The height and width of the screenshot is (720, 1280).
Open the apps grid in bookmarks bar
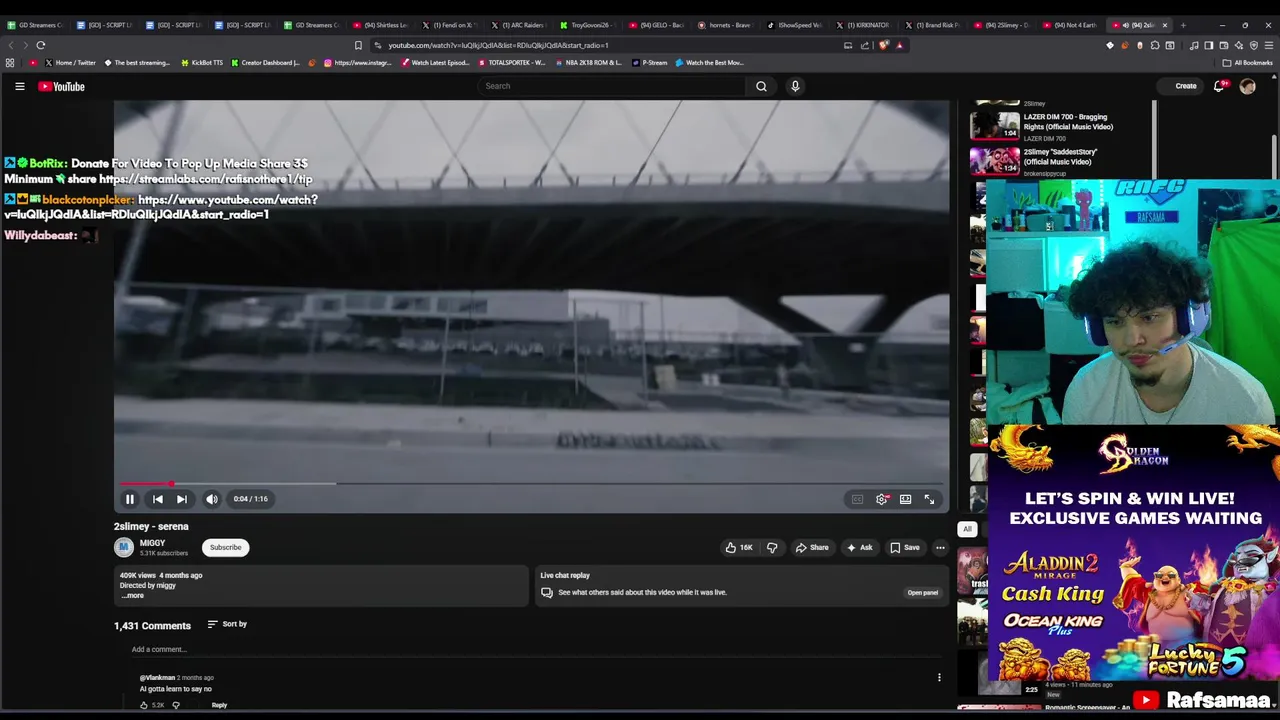(x=9, y=63)
